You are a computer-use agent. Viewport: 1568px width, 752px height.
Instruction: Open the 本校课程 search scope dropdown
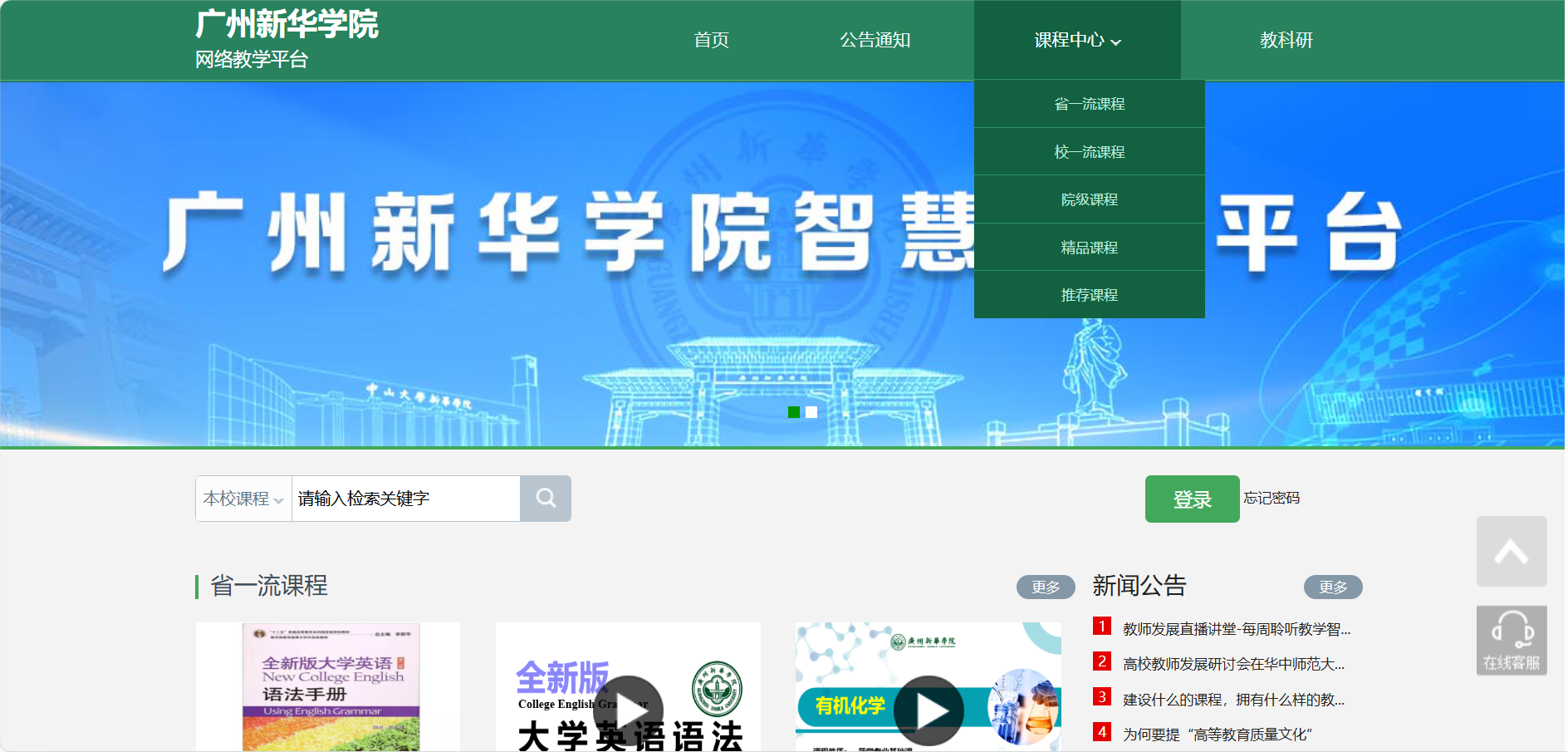[x=243, y=499]
